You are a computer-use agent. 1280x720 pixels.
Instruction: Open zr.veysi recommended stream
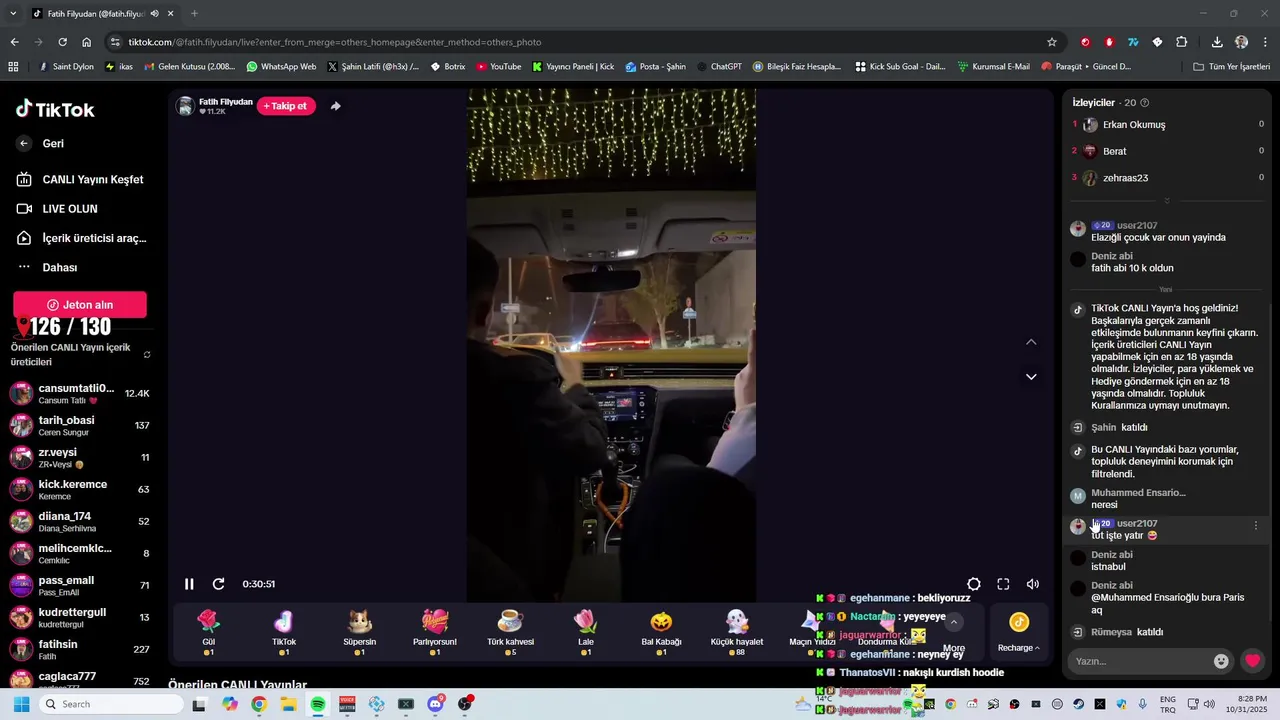click(80, 457)
